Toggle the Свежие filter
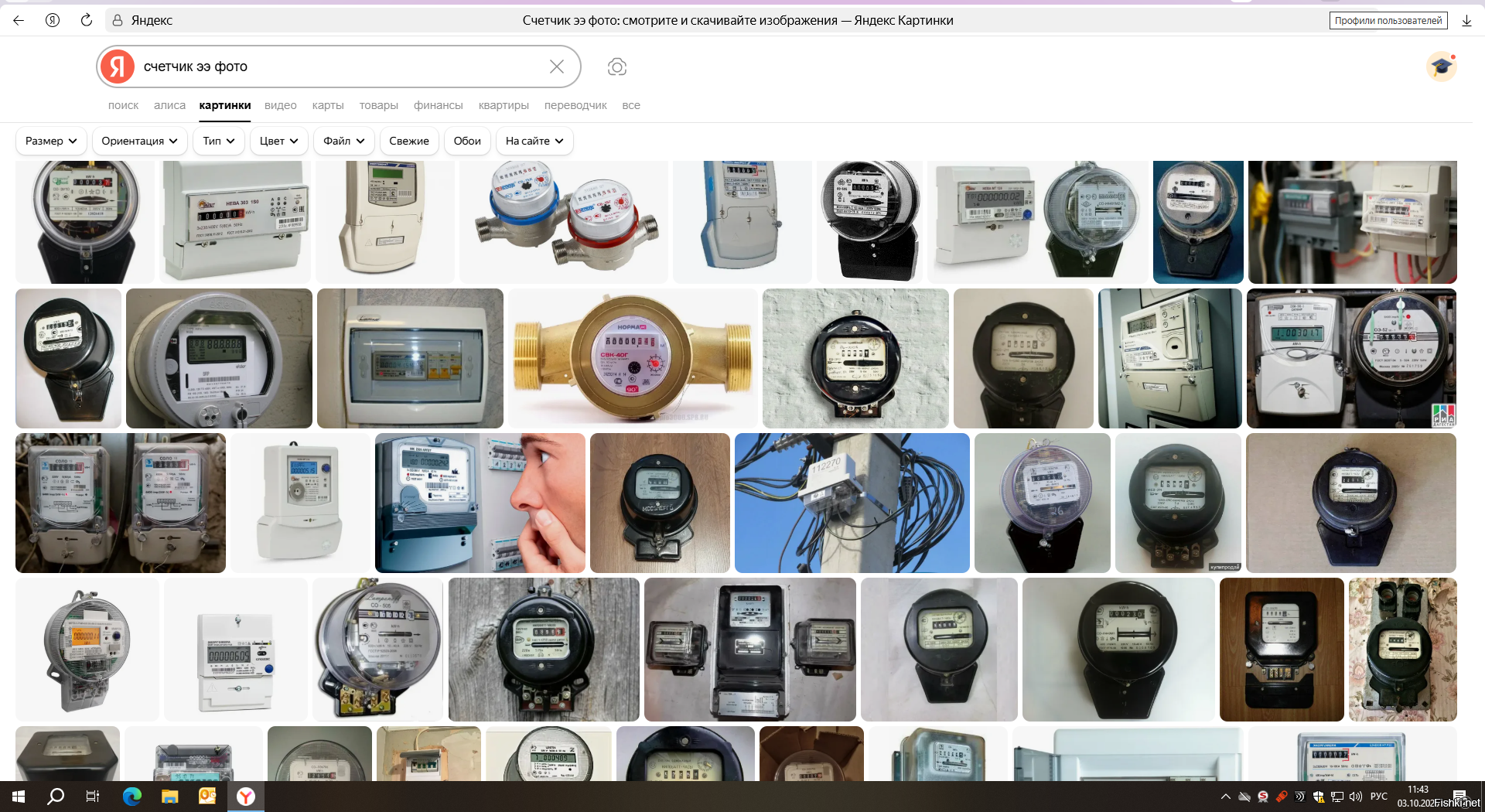Screen dimensions: 1485x812 point(408,141)
